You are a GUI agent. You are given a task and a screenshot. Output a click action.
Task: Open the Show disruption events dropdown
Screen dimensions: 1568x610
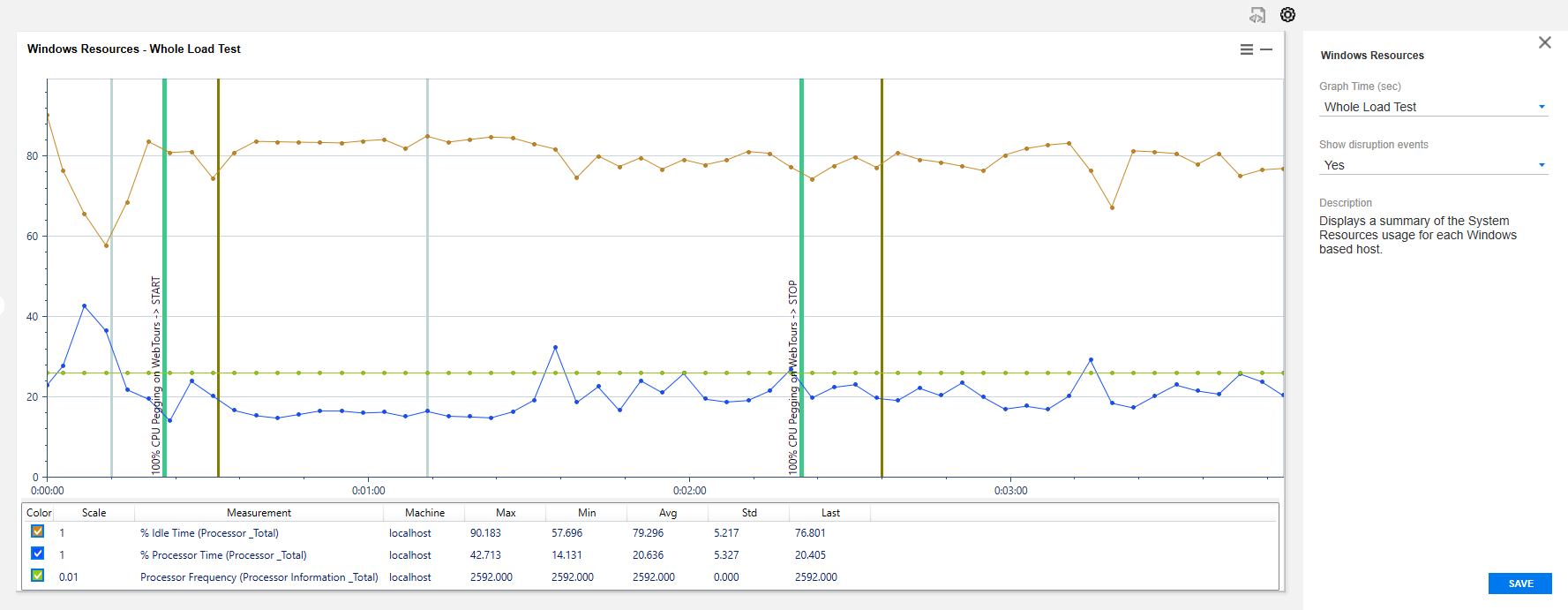1432,165
